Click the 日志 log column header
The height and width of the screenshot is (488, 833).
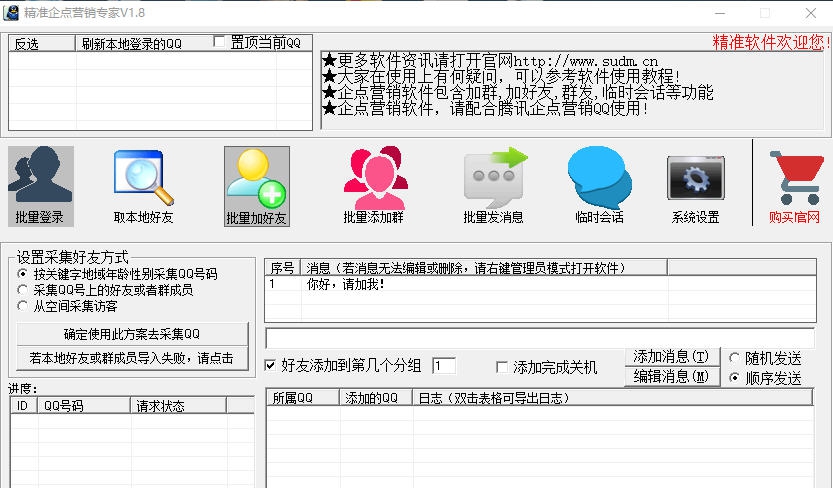(x=613, y=398)
